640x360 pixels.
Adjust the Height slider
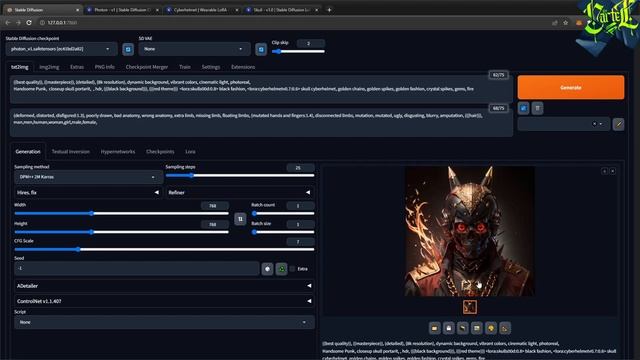point(122,232)
